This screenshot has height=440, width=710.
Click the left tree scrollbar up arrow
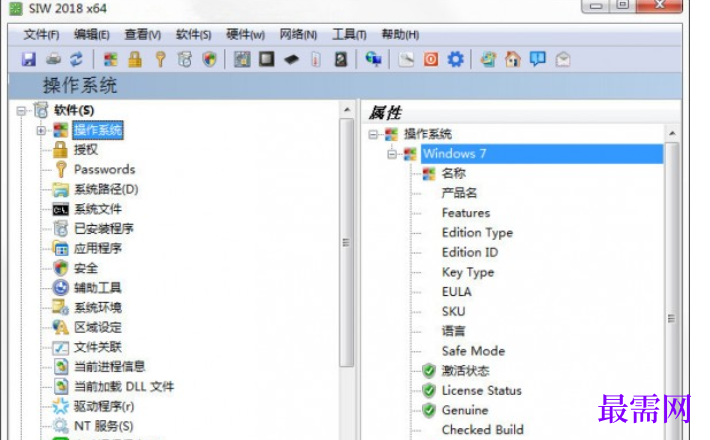(347, 110)
